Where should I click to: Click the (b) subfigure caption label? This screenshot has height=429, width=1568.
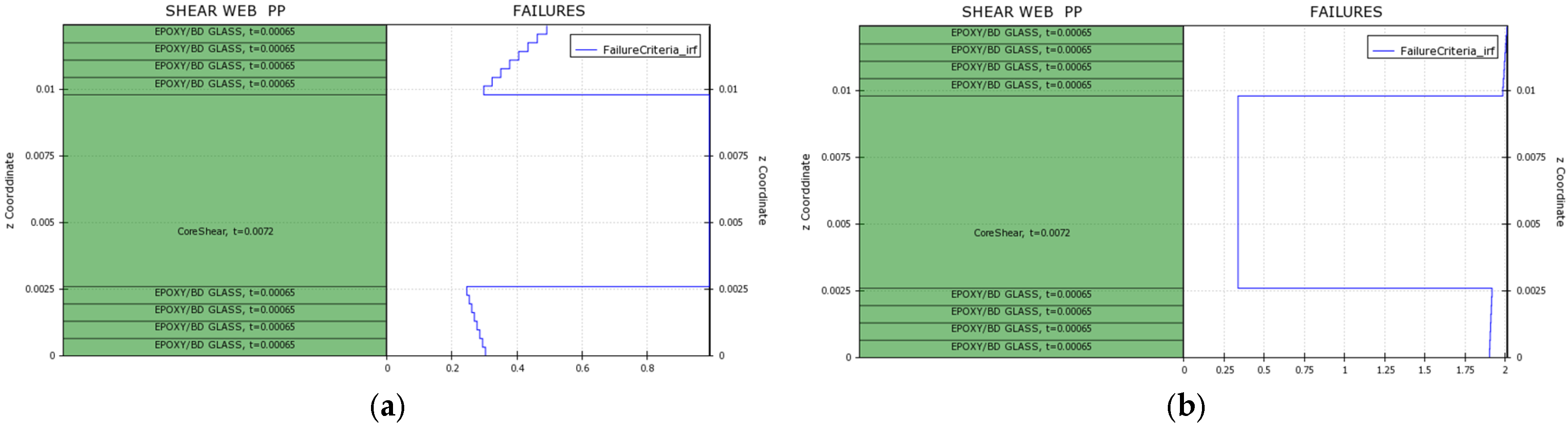pyautogui.click(x=1185, y=407)
